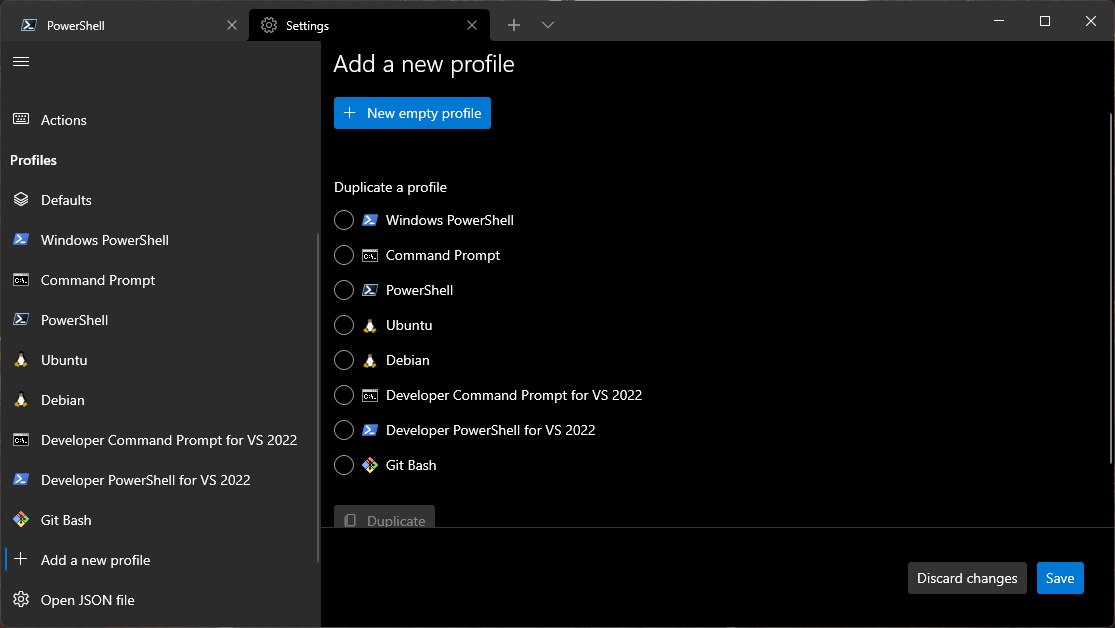Screen dimensions: 1115x628
Task: Click the Actions keyboard icon
Action: pyautogui.click(x=21, y=119)
